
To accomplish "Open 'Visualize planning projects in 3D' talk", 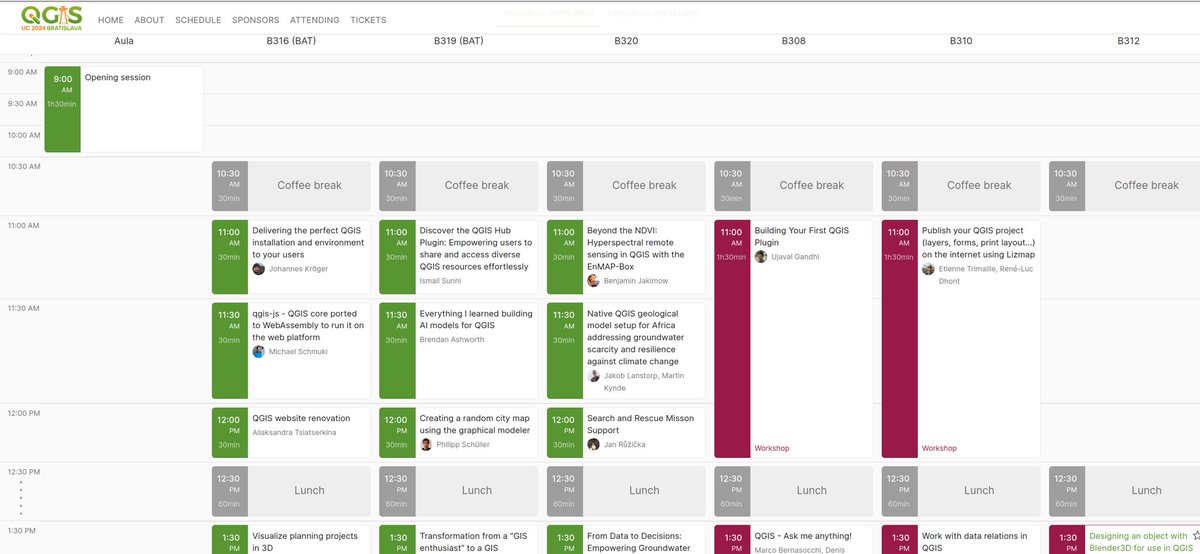I will coord(291,539).
